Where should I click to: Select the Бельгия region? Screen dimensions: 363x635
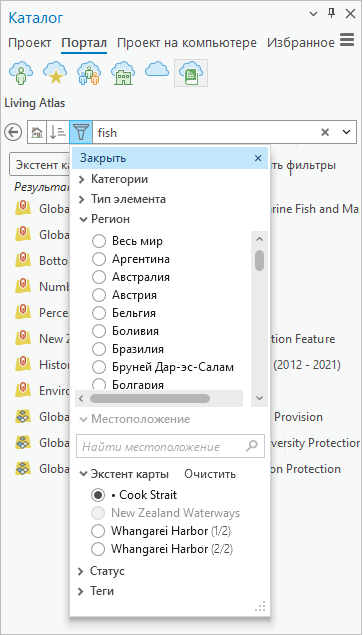99,313
